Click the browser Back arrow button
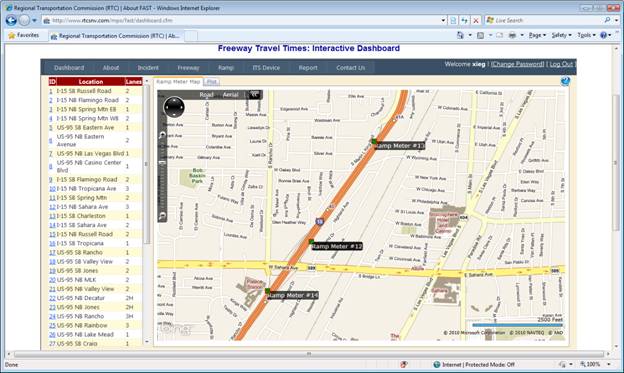624x373 pixels. (x=11, y=20)
